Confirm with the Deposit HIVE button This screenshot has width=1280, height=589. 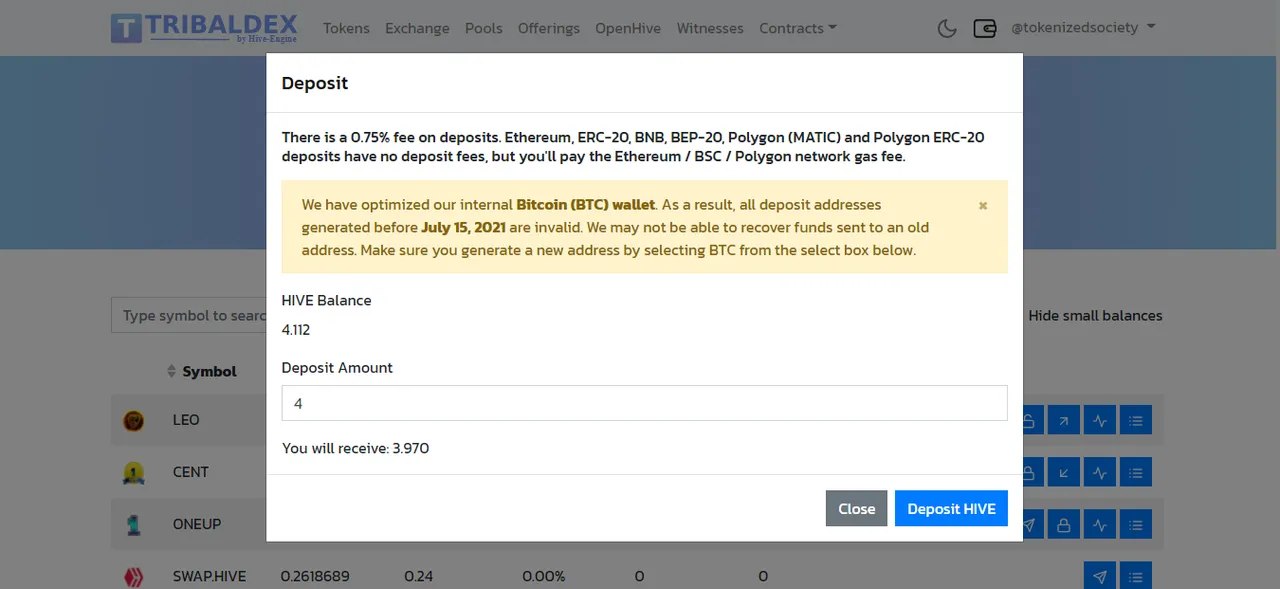(951, 508)
